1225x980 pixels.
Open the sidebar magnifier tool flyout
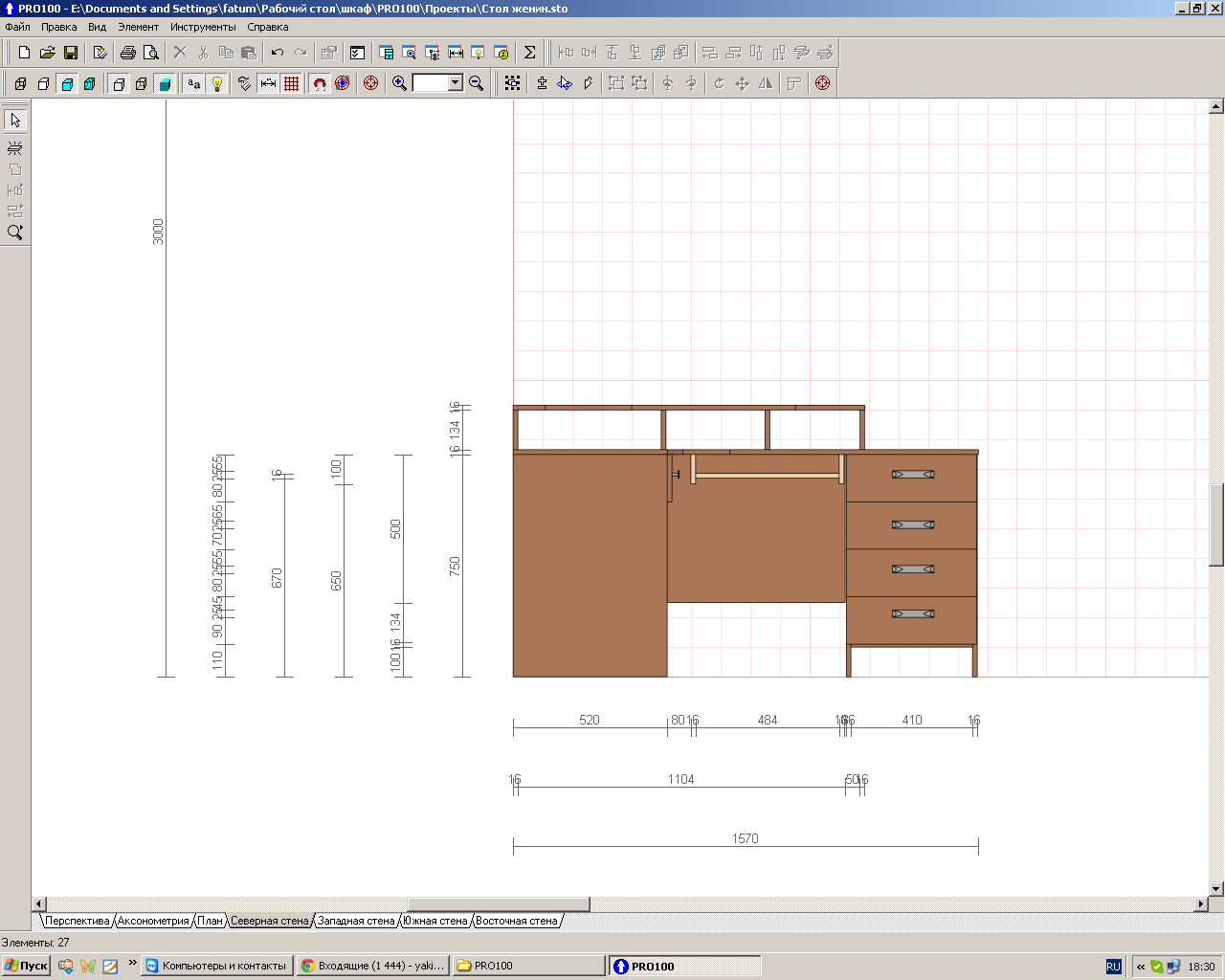(x=15, y=233)
